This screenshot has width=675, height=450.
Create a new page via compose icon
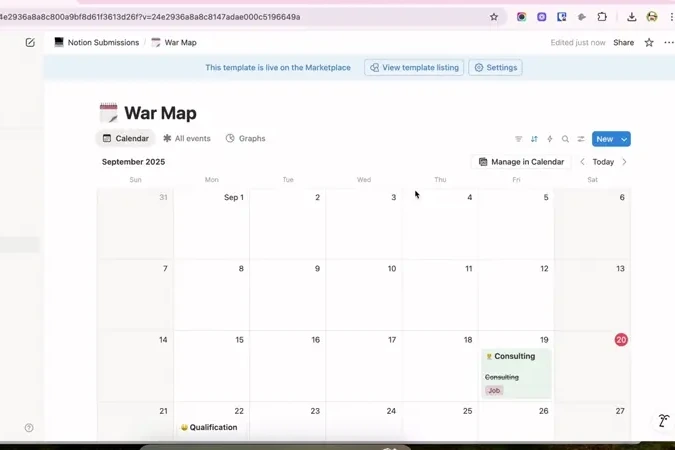(x=30, y=42)
